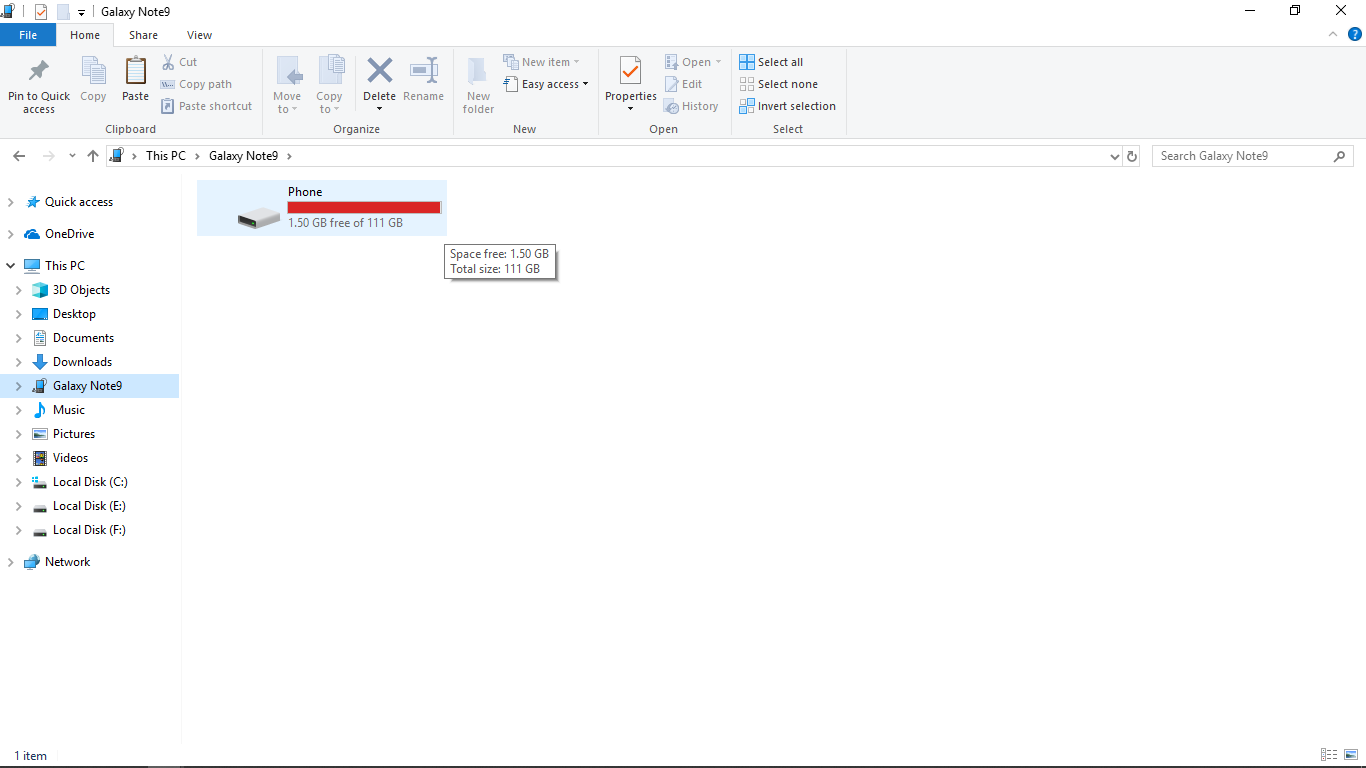This screenshot has width=1366, height=768.
Task: Click the Copy to icon
Action: pos(330,71)
